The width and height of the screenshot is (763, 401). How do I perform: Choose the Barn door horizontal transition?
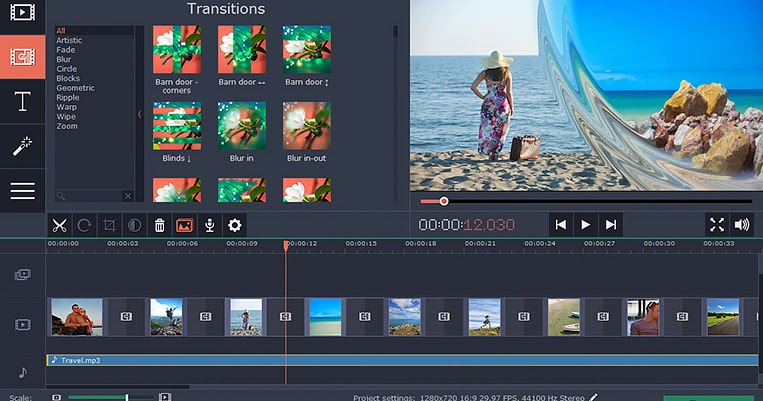[242, 50]
